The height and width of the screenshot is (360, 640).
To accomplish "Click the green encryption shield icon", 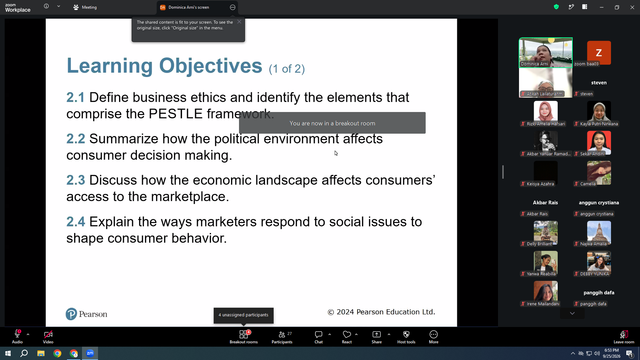I will point(556,7).
